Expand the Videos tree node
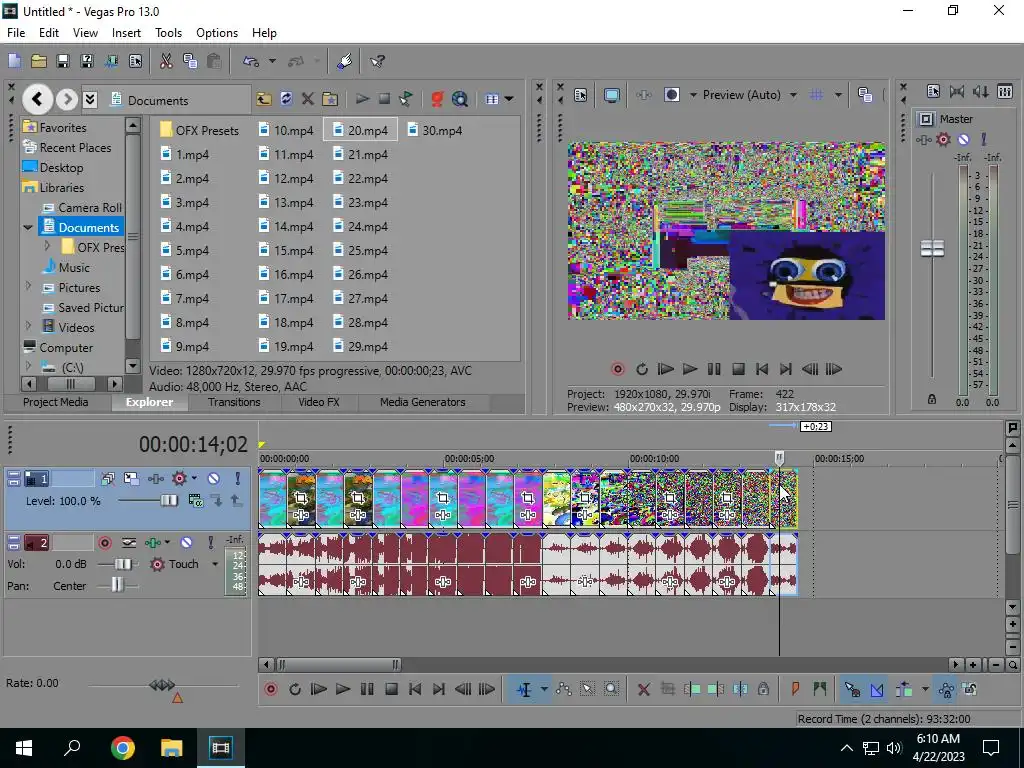The height and width of the screenshot is (768, 1024). point(28,325)
